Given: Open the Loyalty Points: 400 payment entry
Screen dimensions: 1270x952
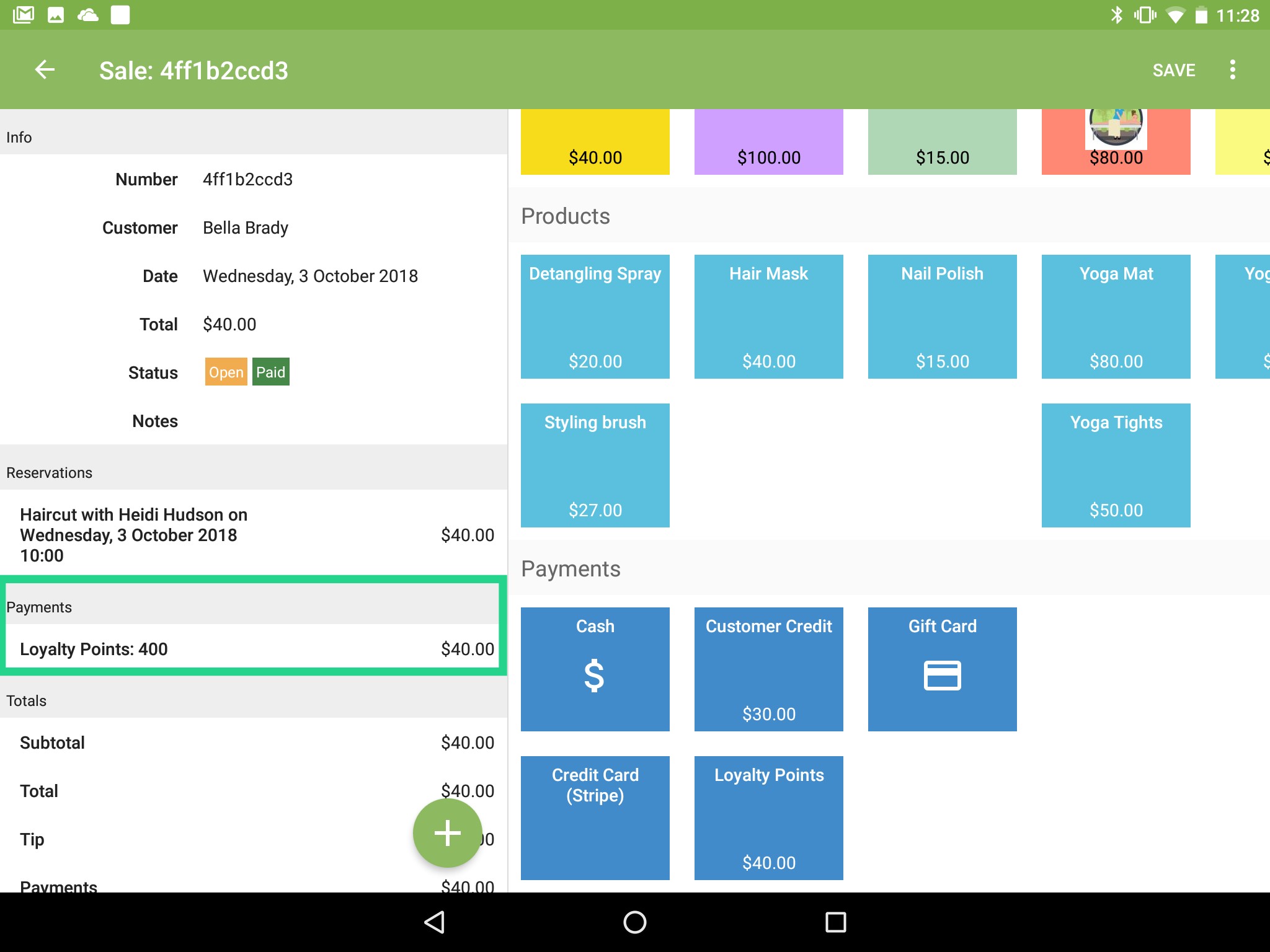Looking at the screenshot, I should coord(254,649).
